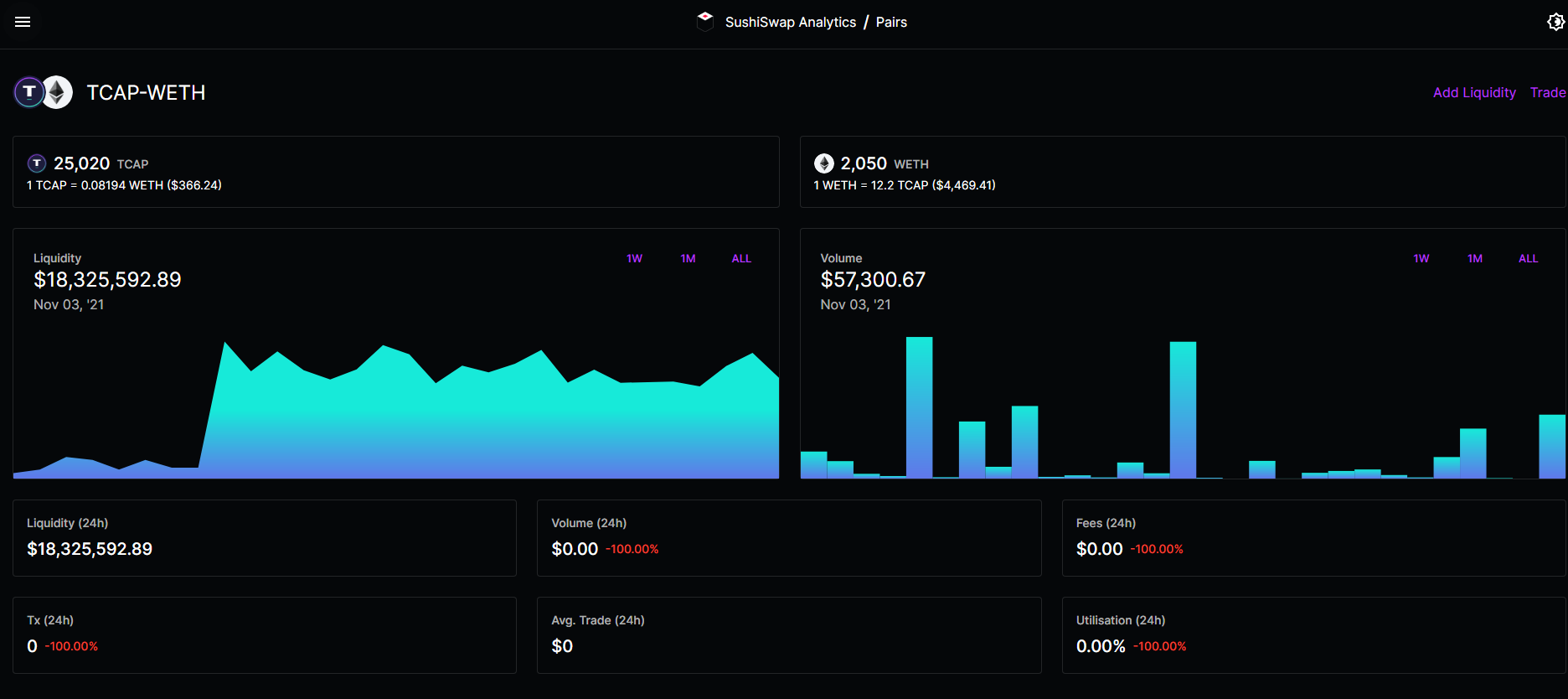Click the Liquidity (24h) value $18,325,592.89
This screenshot has width=1568, height=699.
(x=90, y=549)
